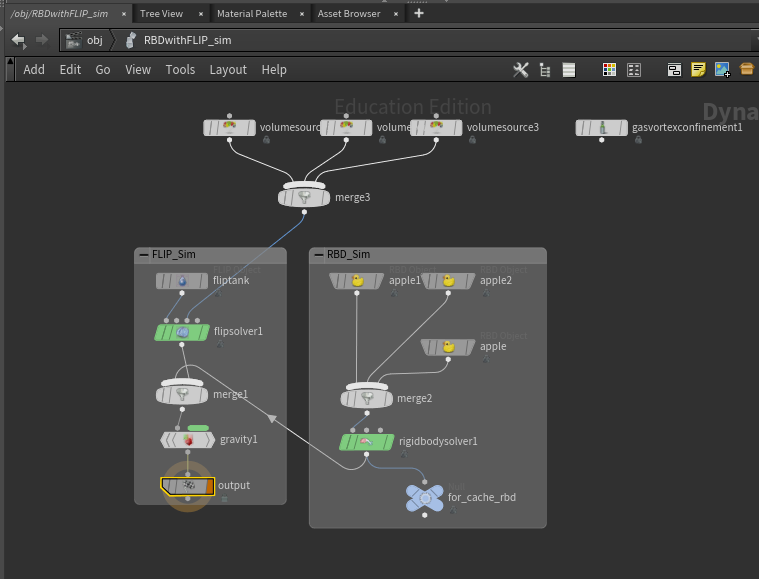Toggle the orange output flag on the output node

point(210,487)
